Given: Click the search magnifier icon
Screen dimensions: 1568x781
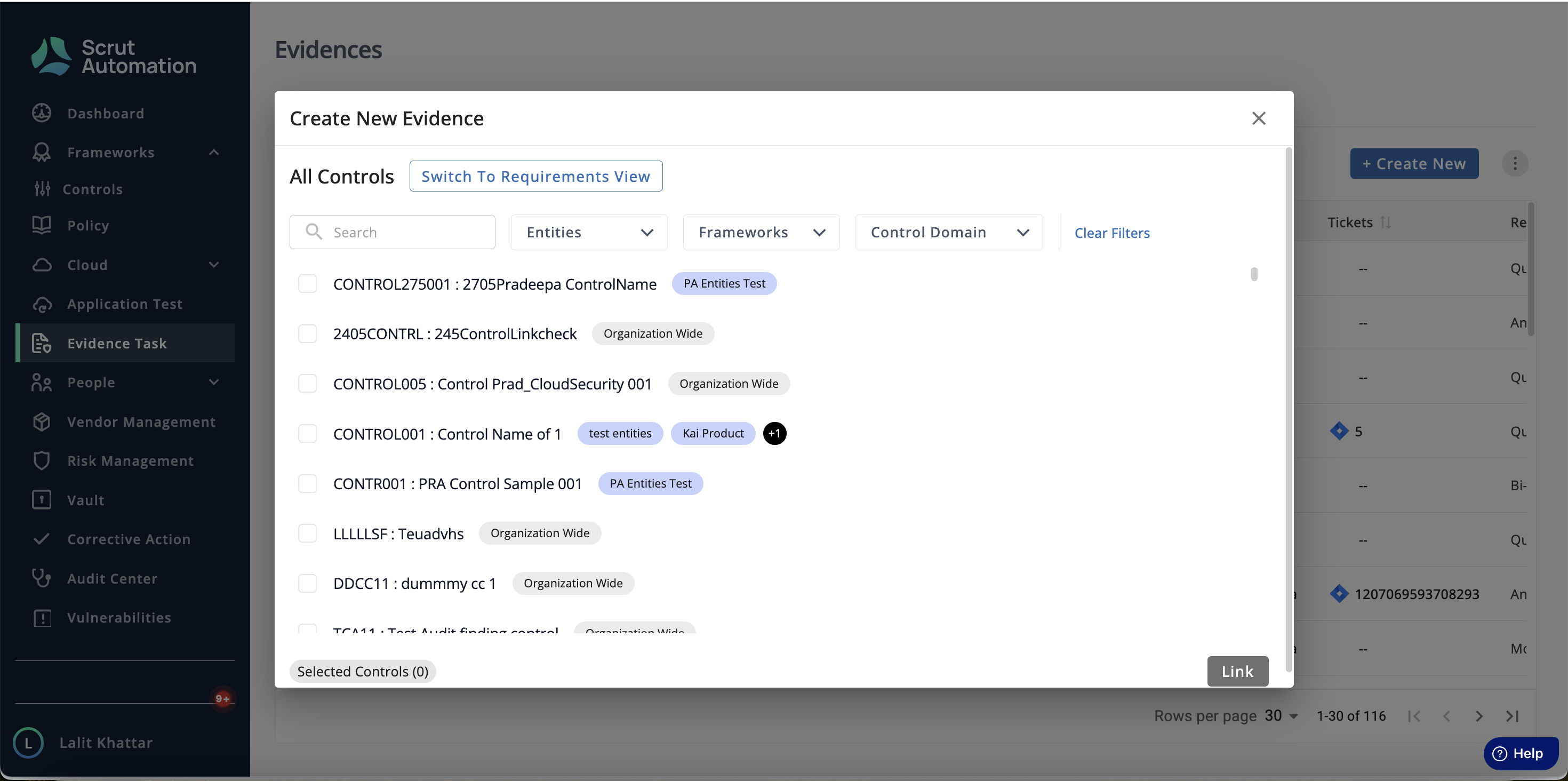Looking at the screenshot, I should [314, 232].
